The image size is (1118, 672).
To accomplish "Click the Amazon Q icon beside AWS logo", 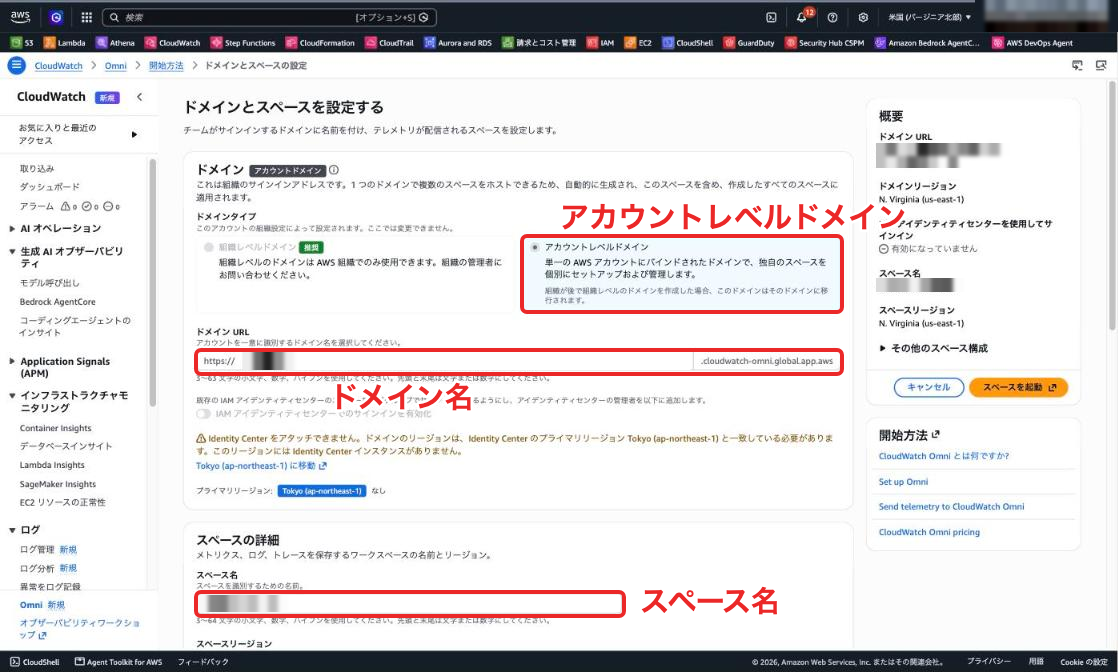I will click(56, 17).
